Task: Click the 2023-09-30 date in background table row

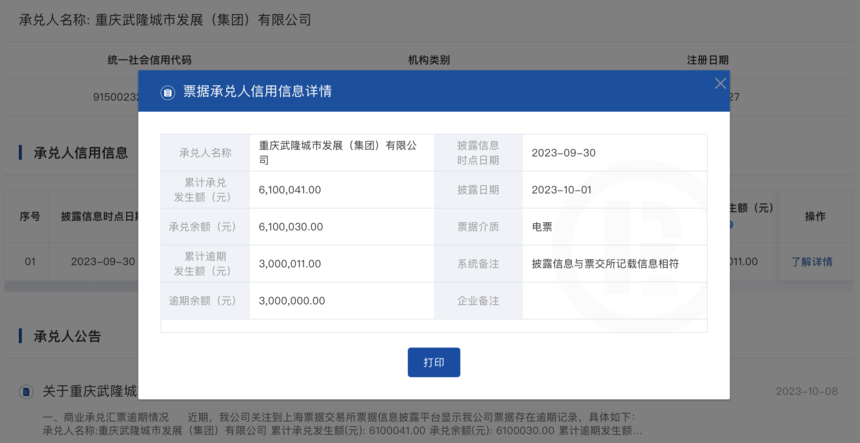Action: coord(103,262)
